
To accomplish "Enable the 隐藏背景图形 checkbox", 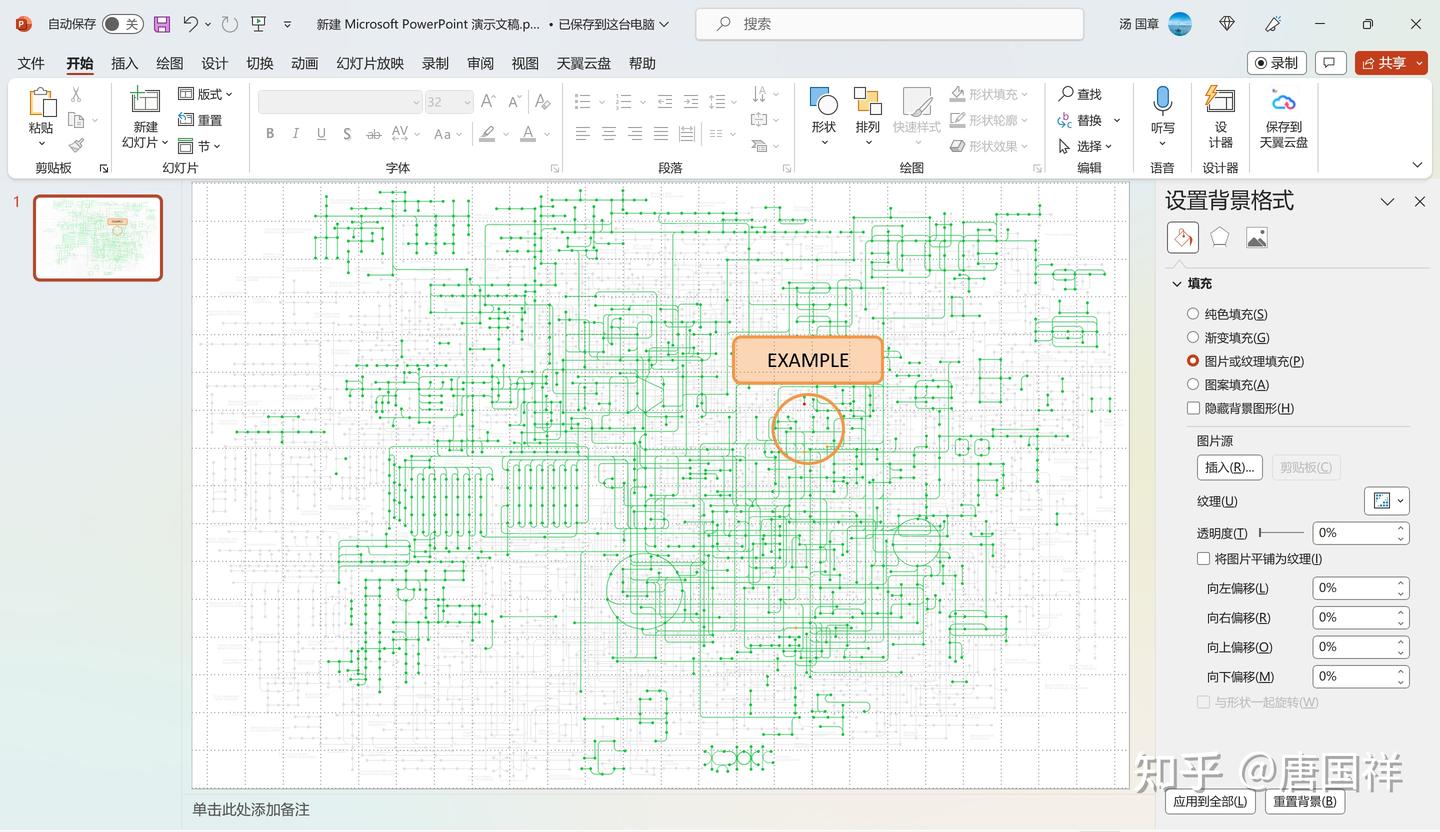I will click(1193, 407).
